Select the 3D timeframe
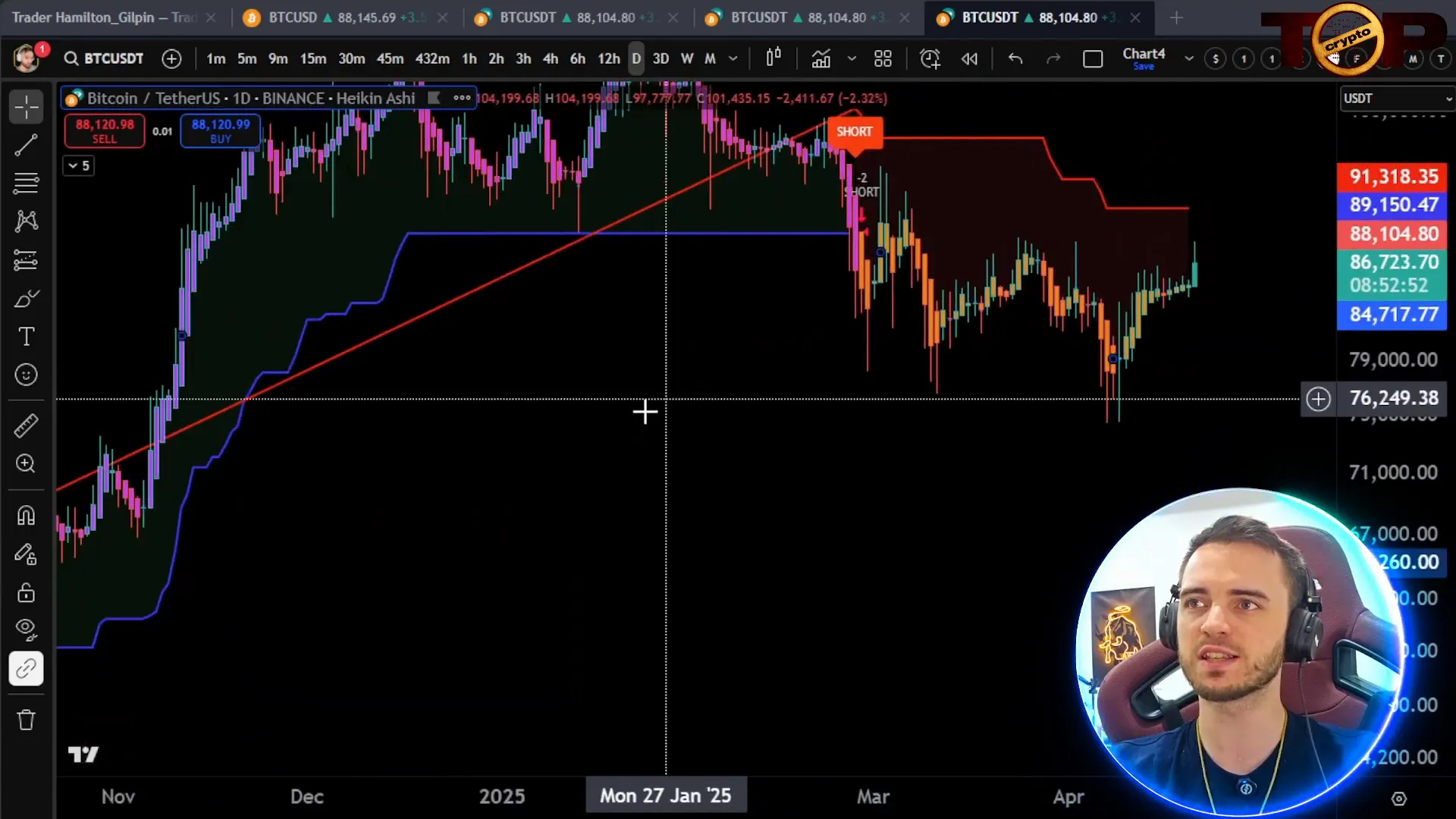The height and width of the screenshot is (819, 1456). 661,58
